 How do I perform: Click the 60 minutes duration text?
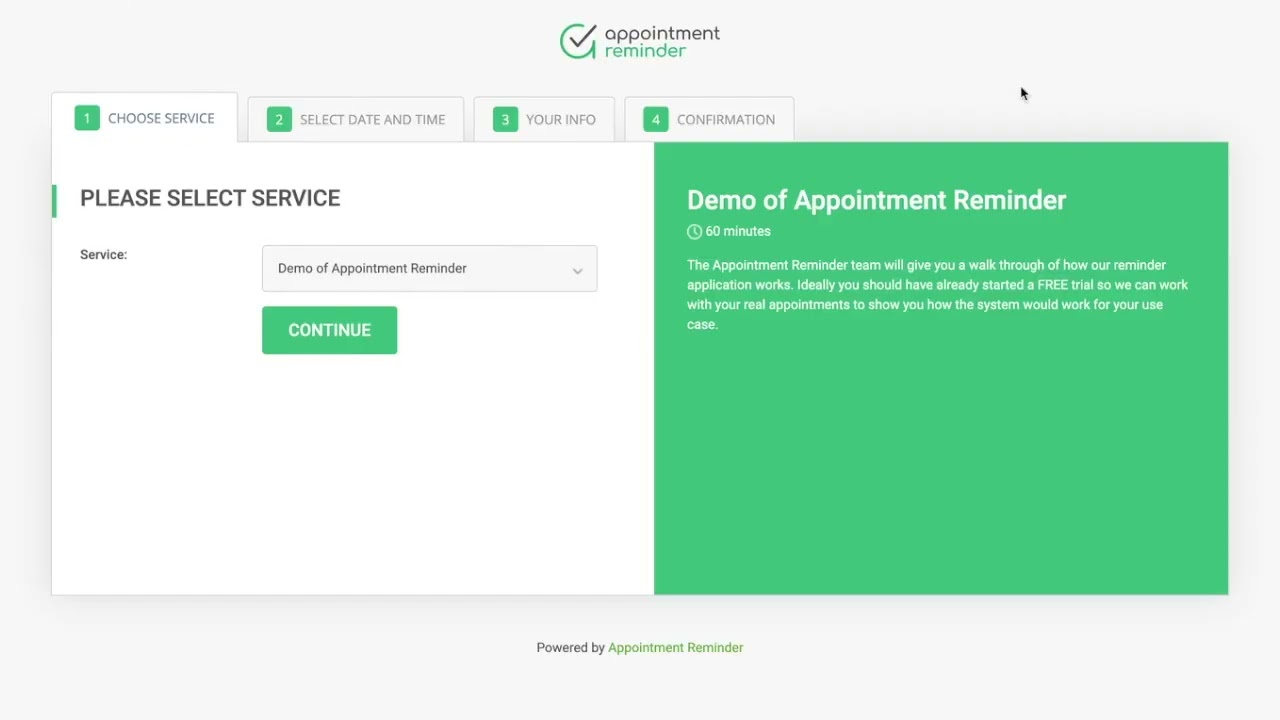coord(738,231)
